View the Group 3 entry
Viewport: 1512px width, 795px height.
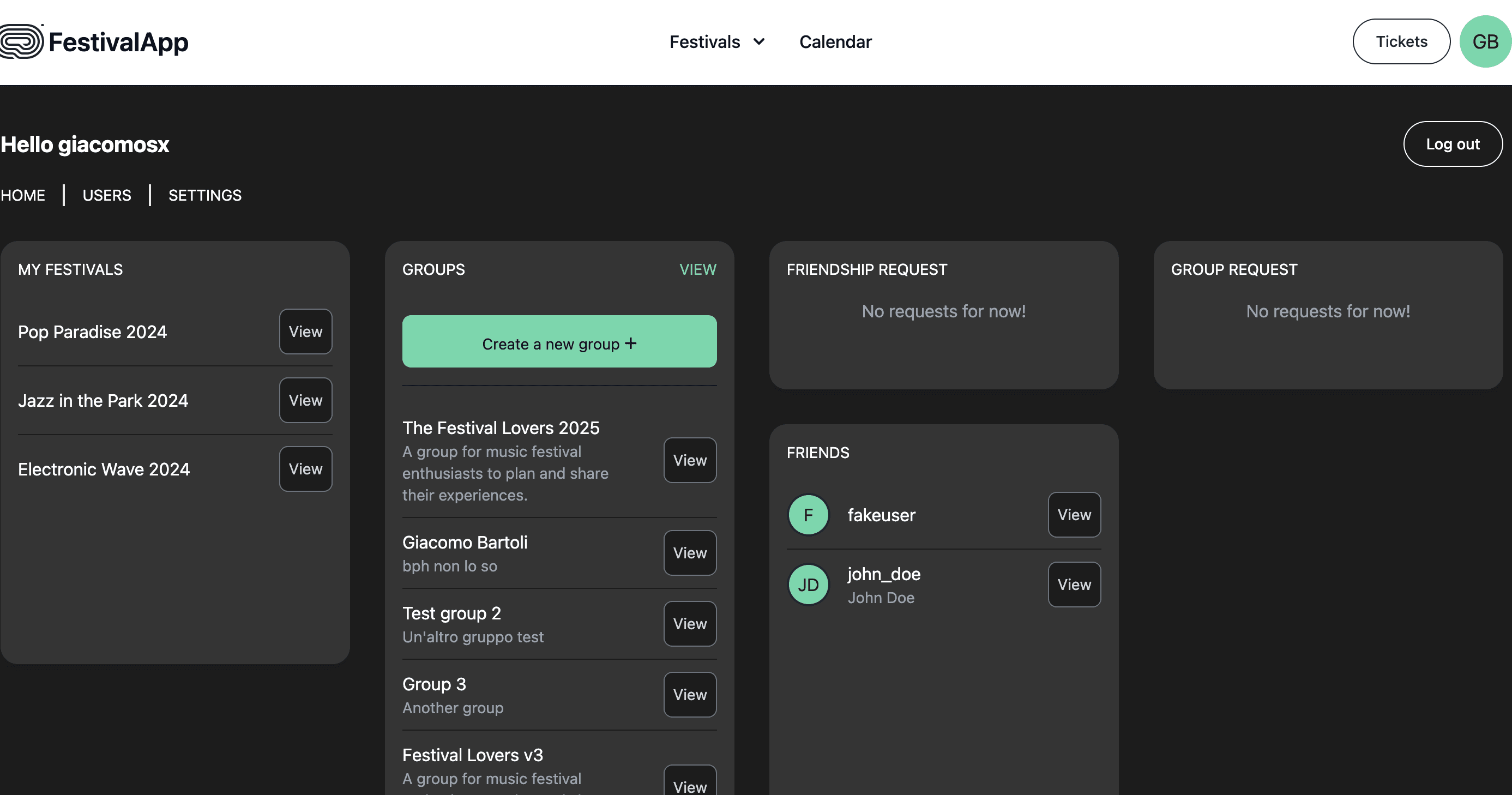tap(690, 695)
